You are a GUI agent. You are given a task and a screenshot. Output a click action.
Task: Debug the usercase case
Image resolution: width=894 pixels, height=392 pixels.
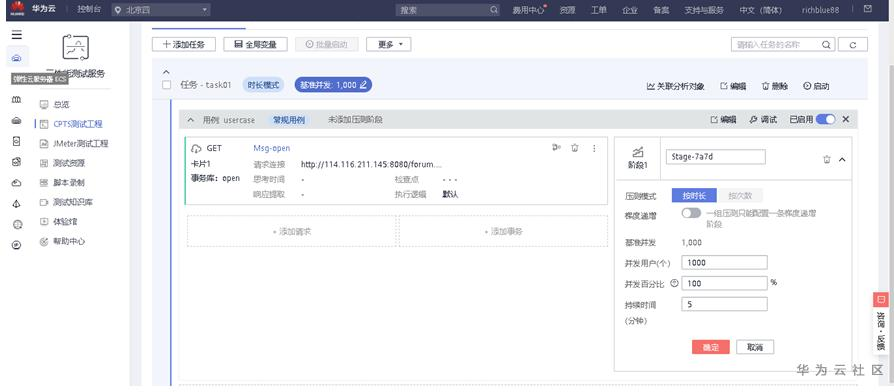pos(763,120)
